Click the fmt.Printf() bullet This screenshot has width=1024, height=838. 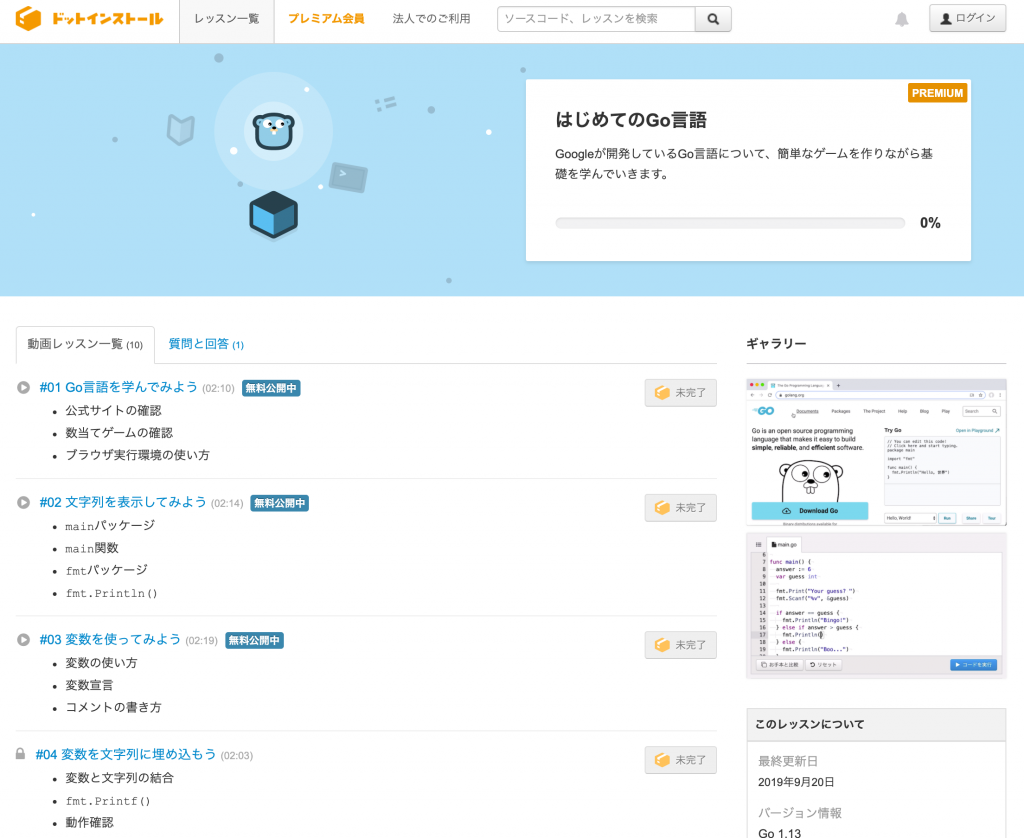[x=108, y=801]
